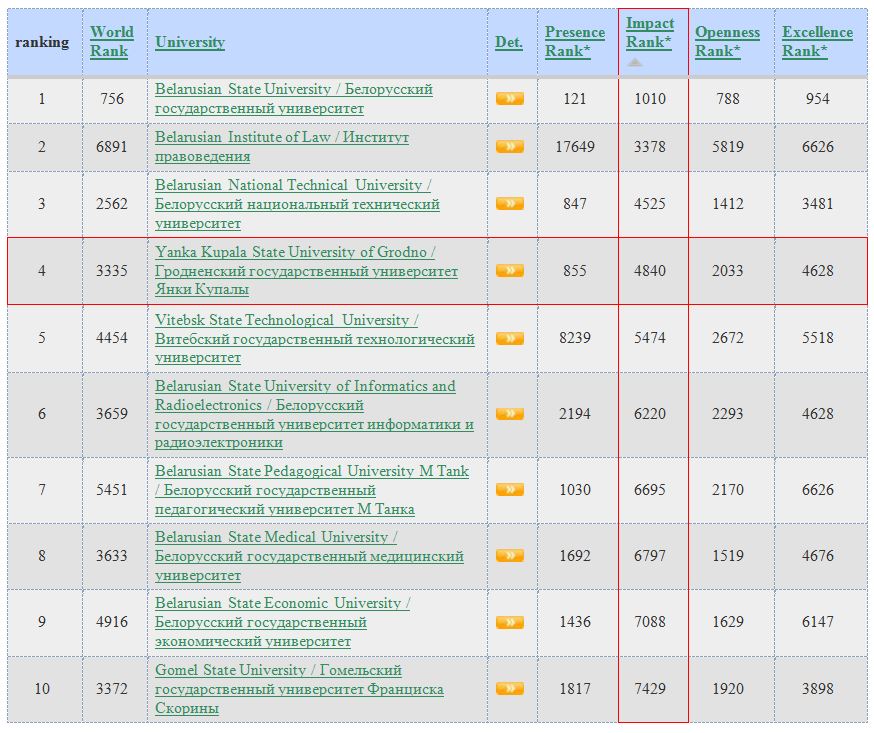Select world rank value 4916
Image resolution: width=874 pixels, height=733 pixels.
pyautogui.click(x=111, y=622)
